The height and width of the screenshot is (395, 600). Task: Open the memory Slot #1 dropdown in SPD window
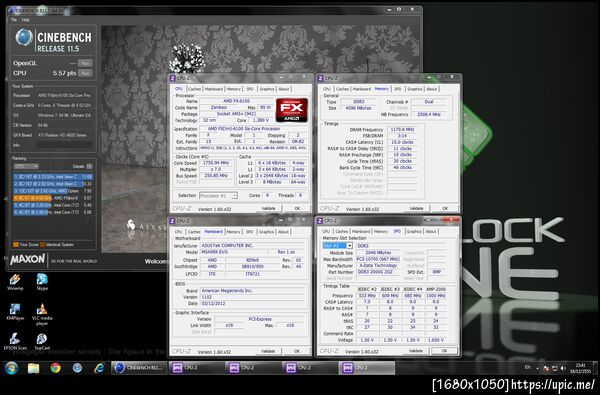click(338, 246)
